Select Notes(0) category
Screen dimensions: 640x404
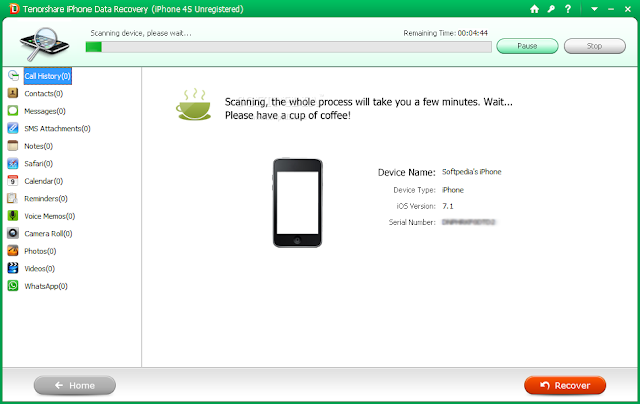click(38, 146)
